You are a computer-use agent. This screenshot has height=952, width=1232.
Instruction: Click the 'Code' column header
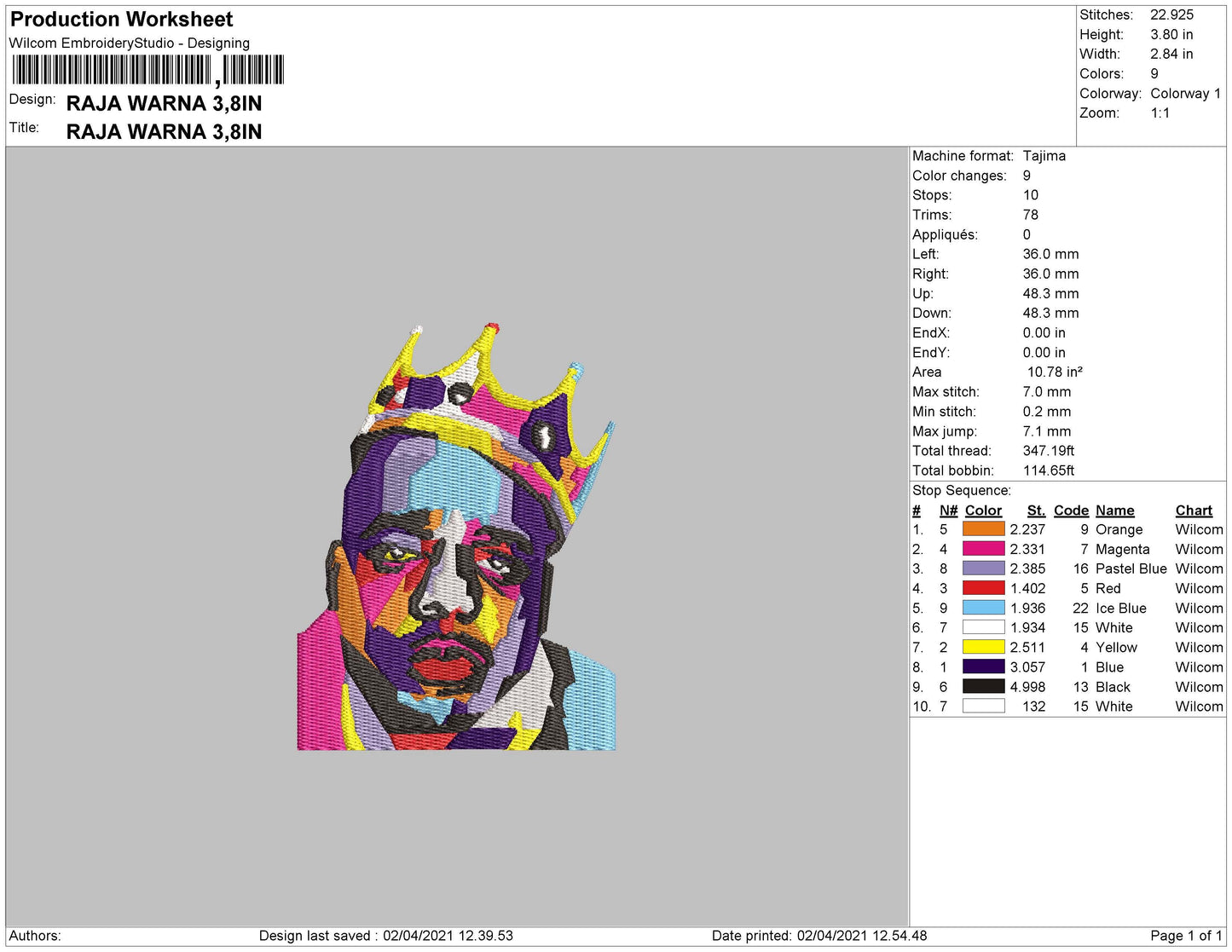click(1071, 511)
